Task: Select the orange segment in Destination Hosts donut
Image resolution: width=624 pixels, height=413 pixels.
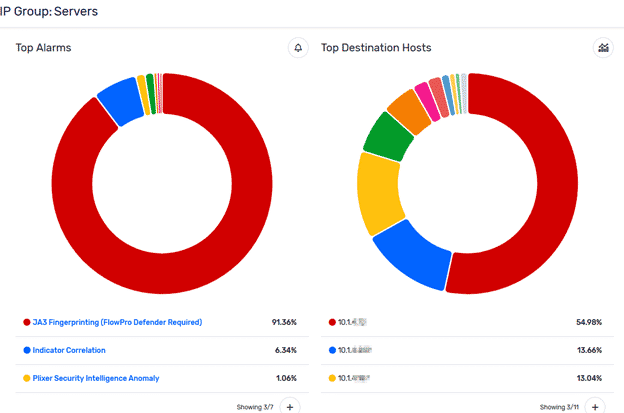Action: click(x=409, y=111)
